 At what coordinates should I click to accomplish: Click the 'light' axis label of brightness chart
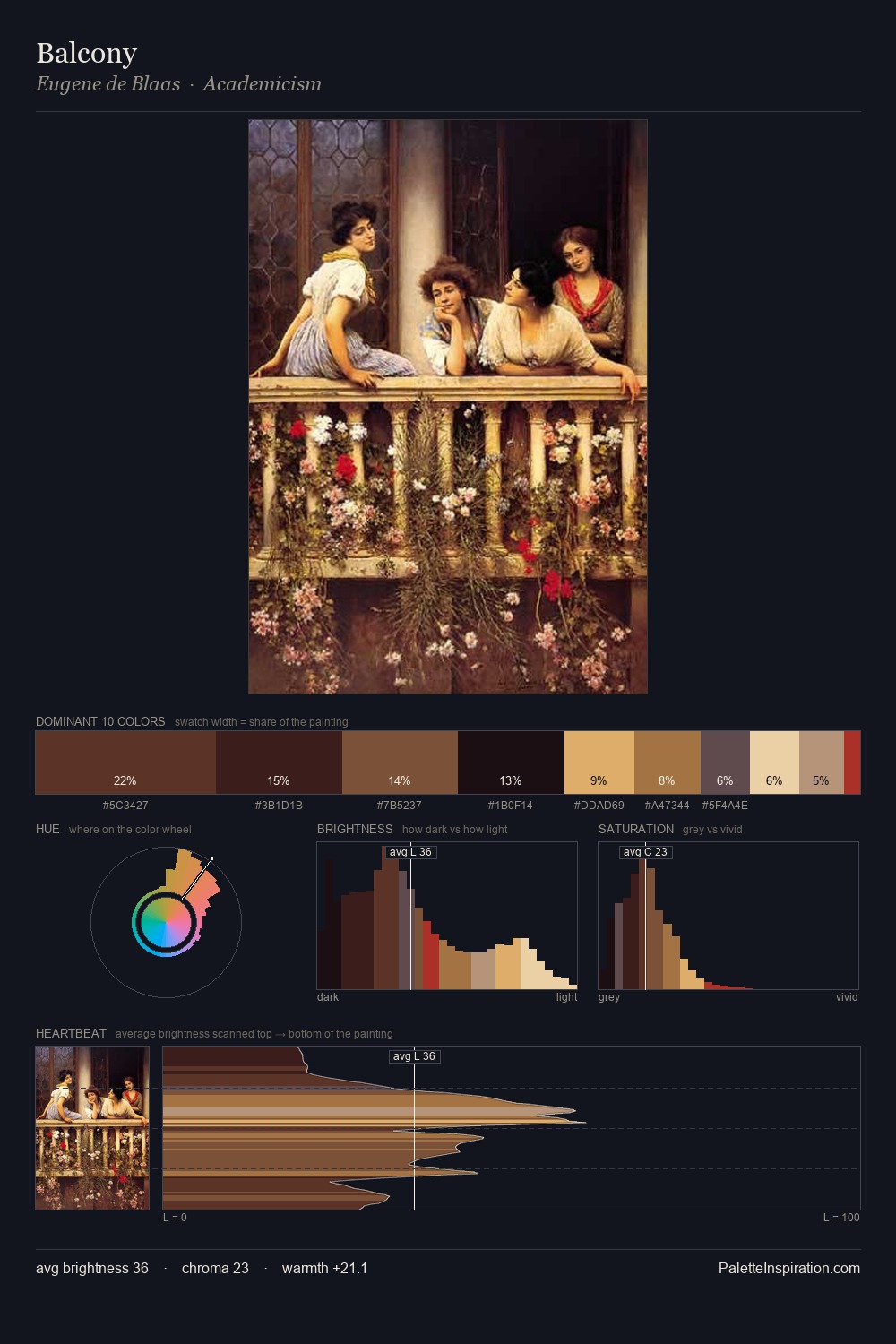click(x=567, y=997)
